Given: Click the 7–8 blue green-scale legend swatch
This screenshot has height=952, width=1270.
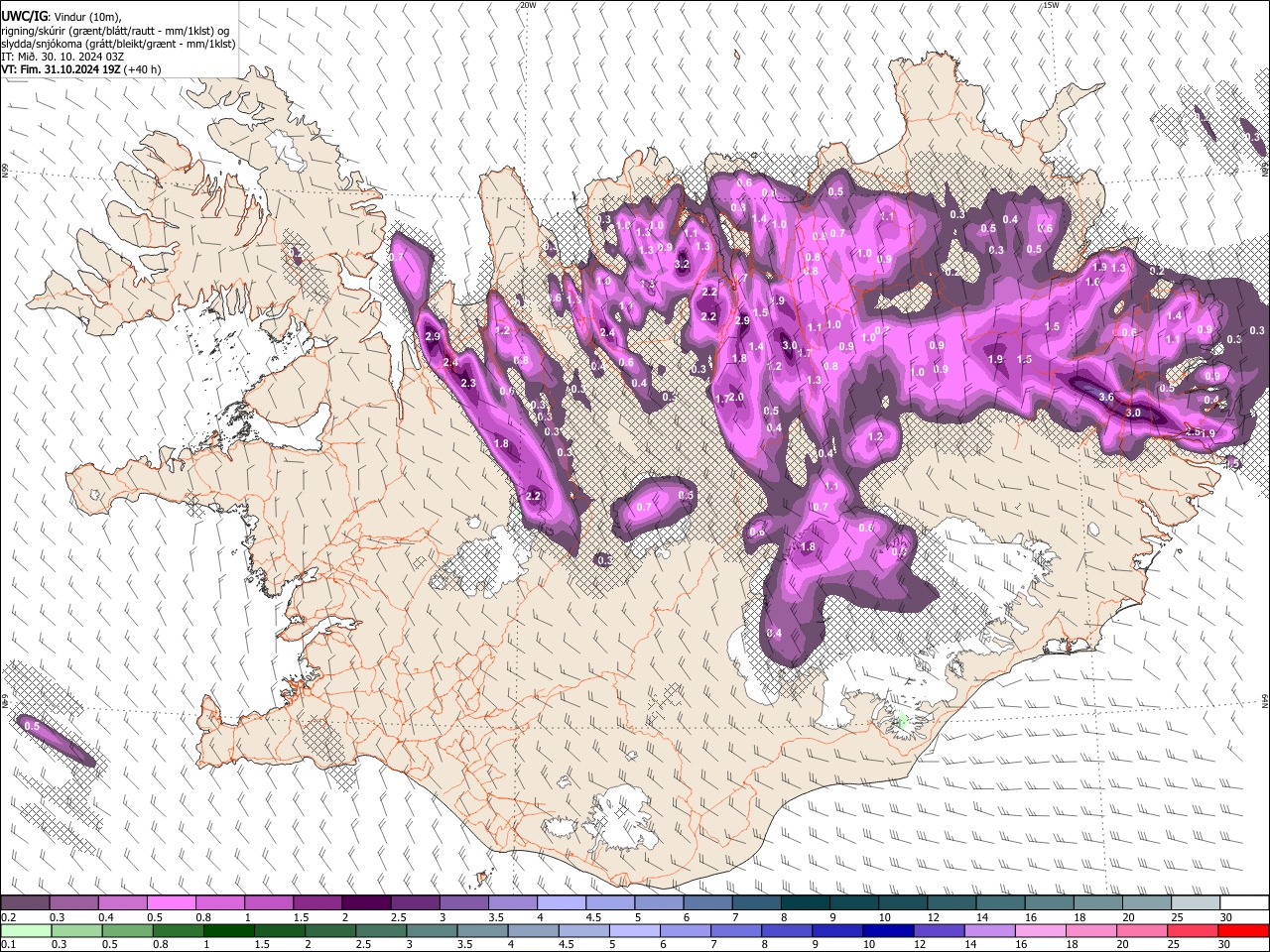Looking at the screenshot, I should tap(736, 930).
